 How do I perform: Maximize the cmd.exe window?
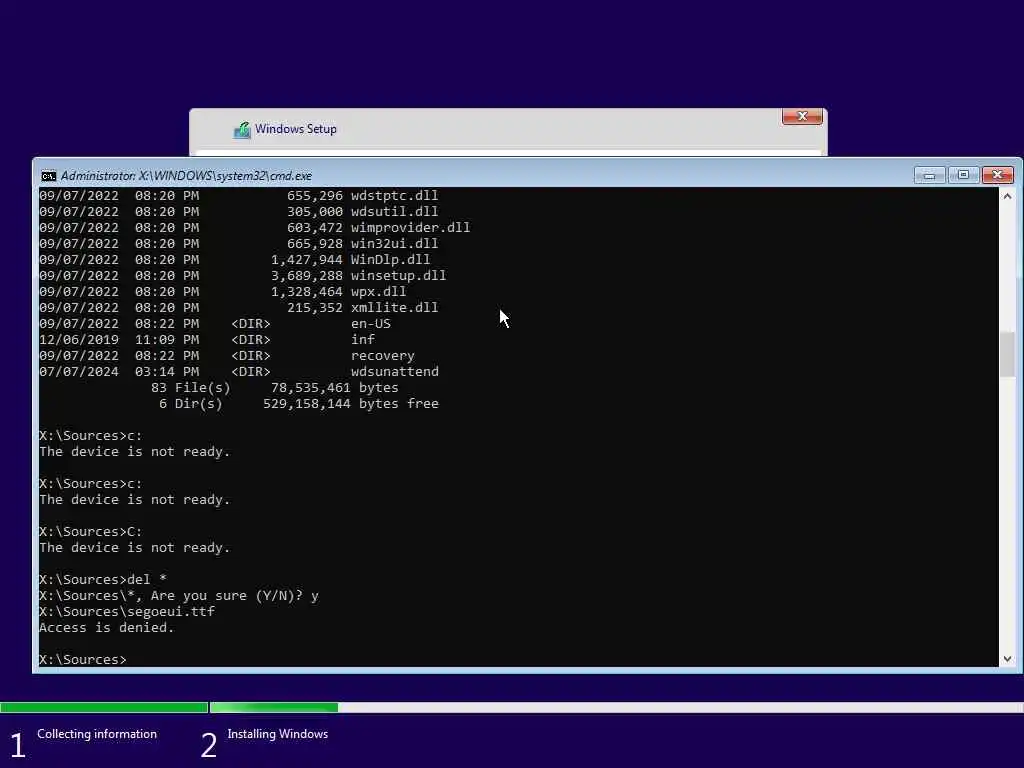(x=963, y=175)
